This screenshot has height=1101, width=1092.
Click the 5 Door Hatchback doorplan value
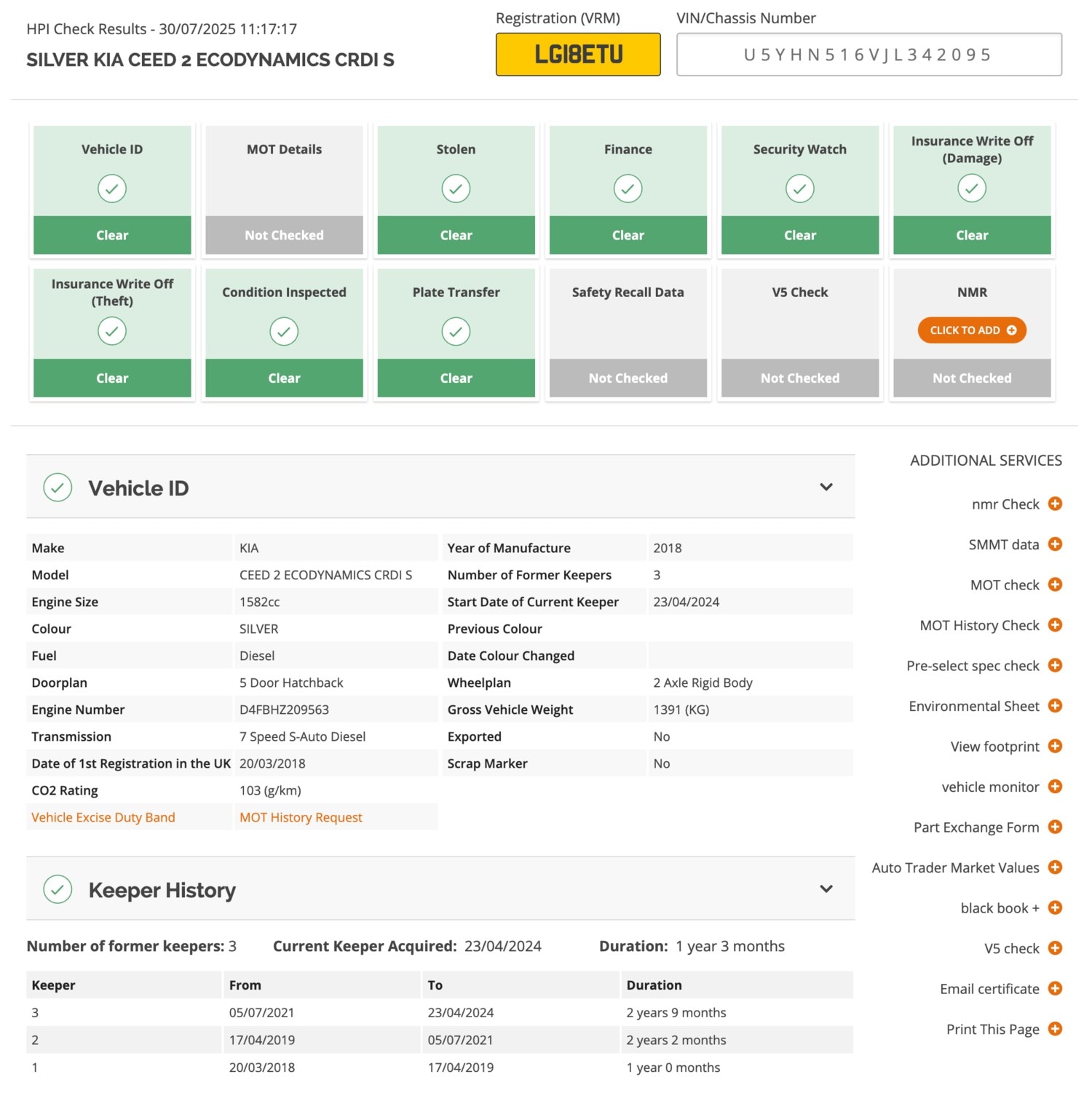(291, 683)
